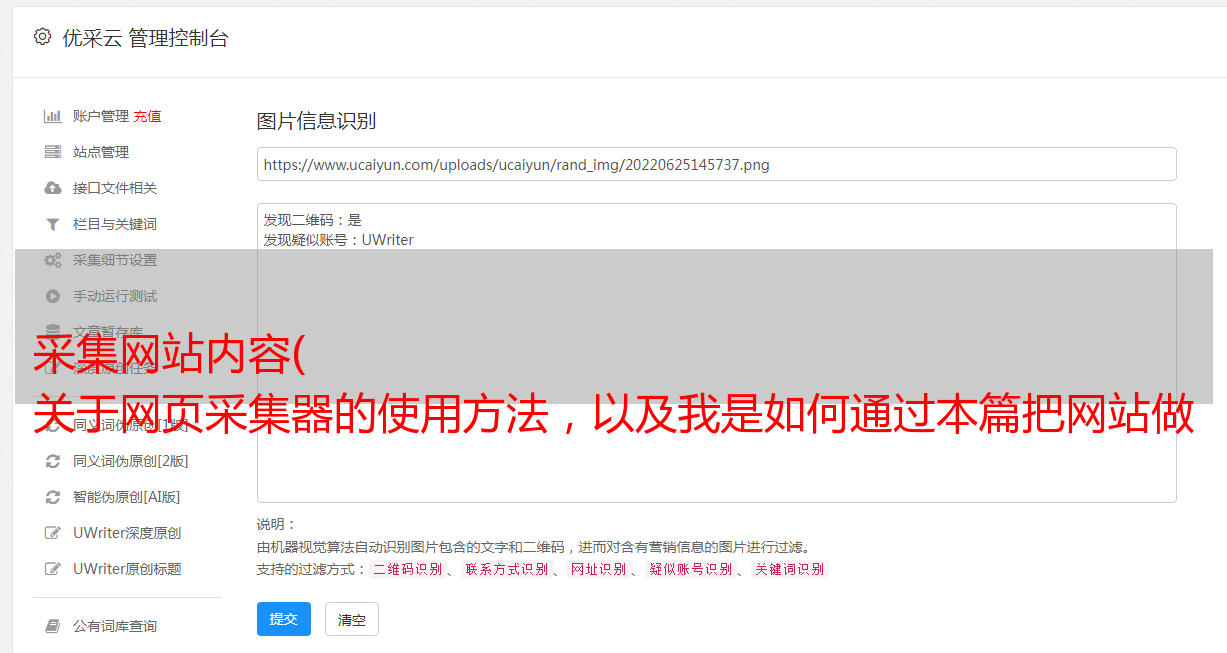Open 采集细节设置 menu item
The image size is (1227, 653).
point(115,260)
